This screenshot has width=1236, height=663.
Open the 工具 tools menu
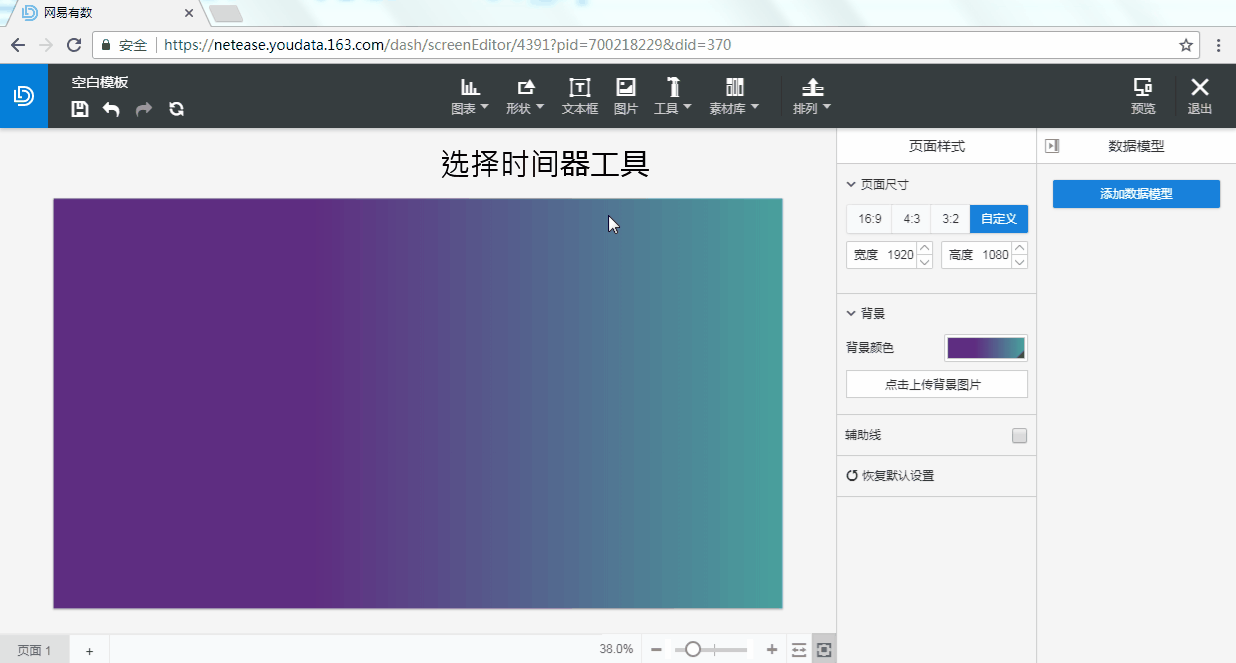(673, 97)
